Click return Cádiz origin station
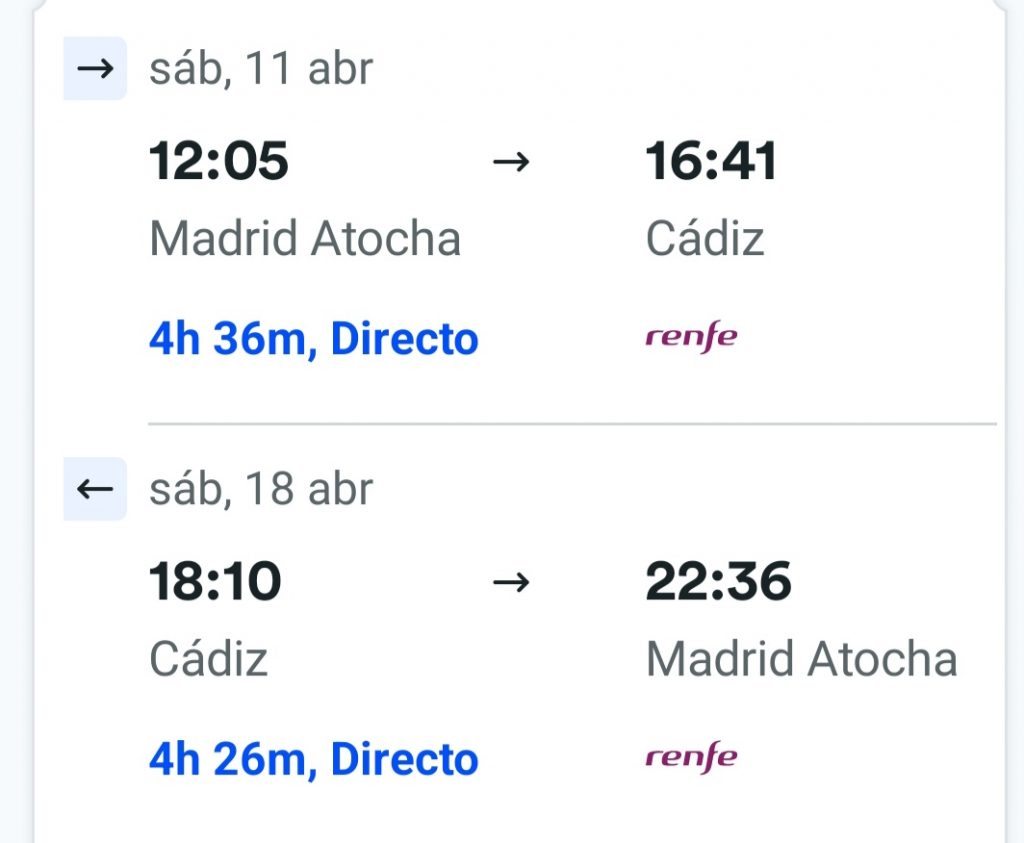1024x843 pixels. [208, 659]
